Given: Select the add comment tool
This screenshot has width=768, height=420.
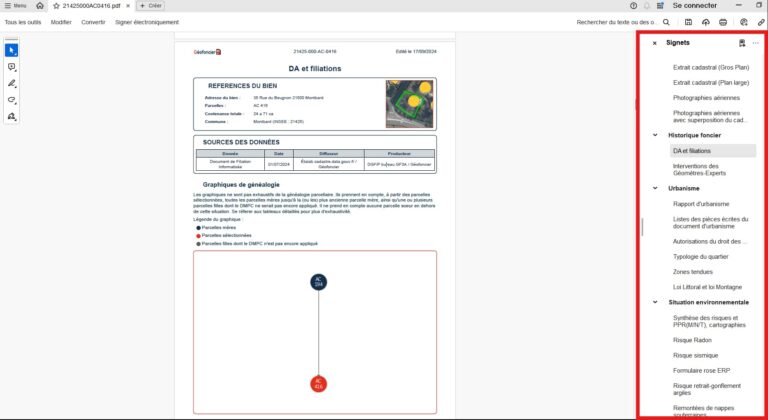Looking at the screenshot, I should (x=11, y=67).
